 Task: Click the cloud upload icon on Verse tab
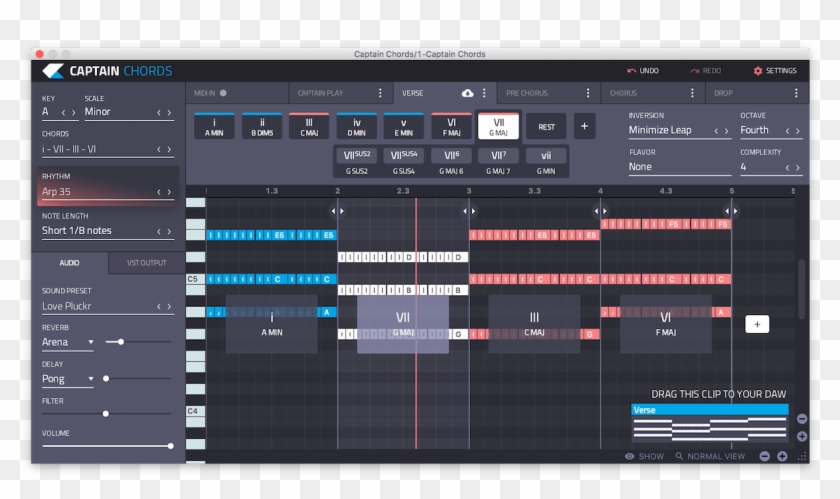(468, 93)
